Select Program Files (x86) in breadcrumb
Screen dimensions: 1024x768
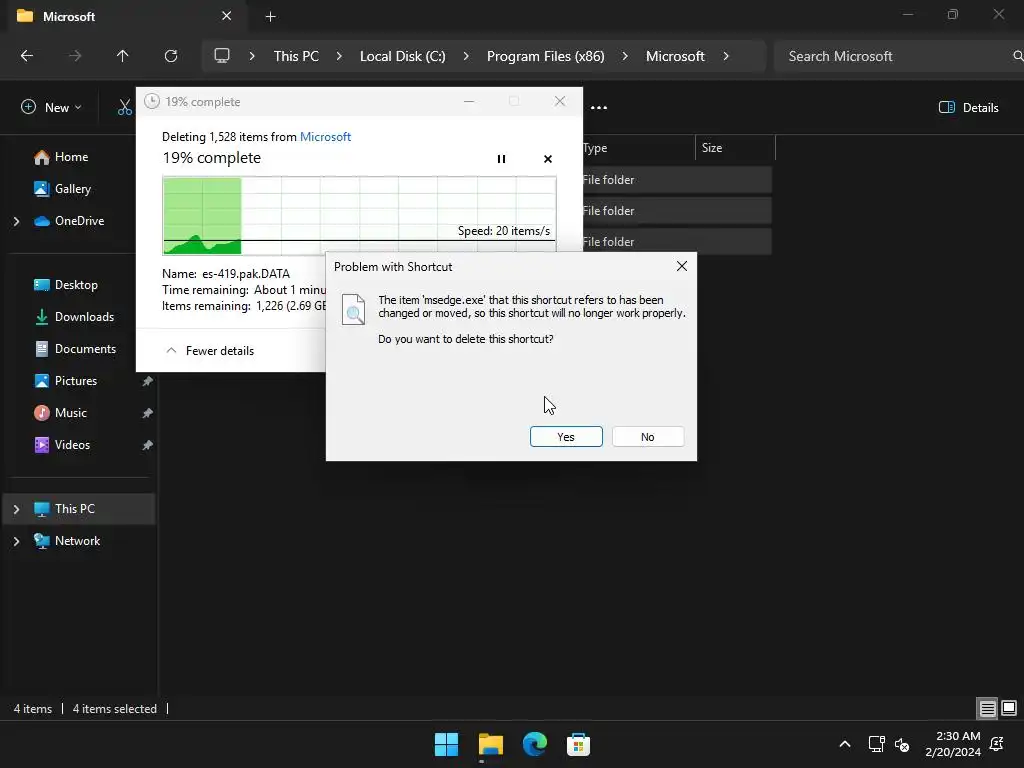545,56
